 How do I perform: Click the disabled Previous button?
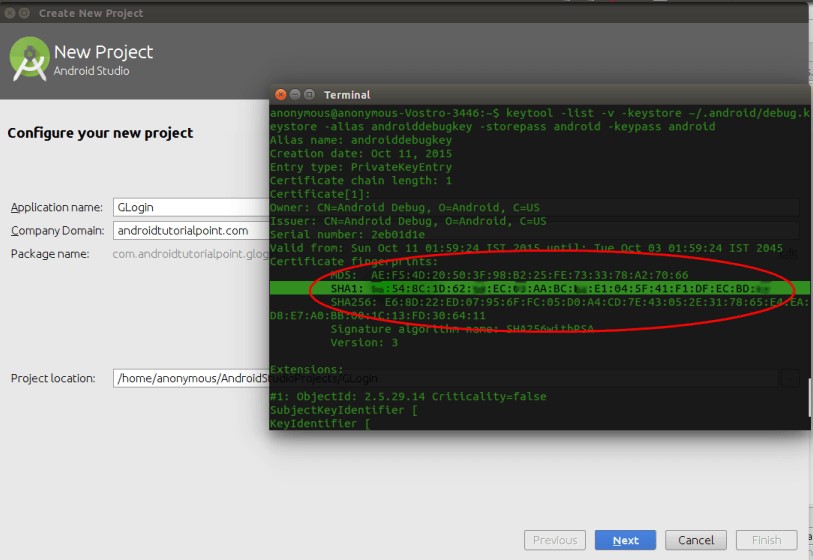coord(555,540)
